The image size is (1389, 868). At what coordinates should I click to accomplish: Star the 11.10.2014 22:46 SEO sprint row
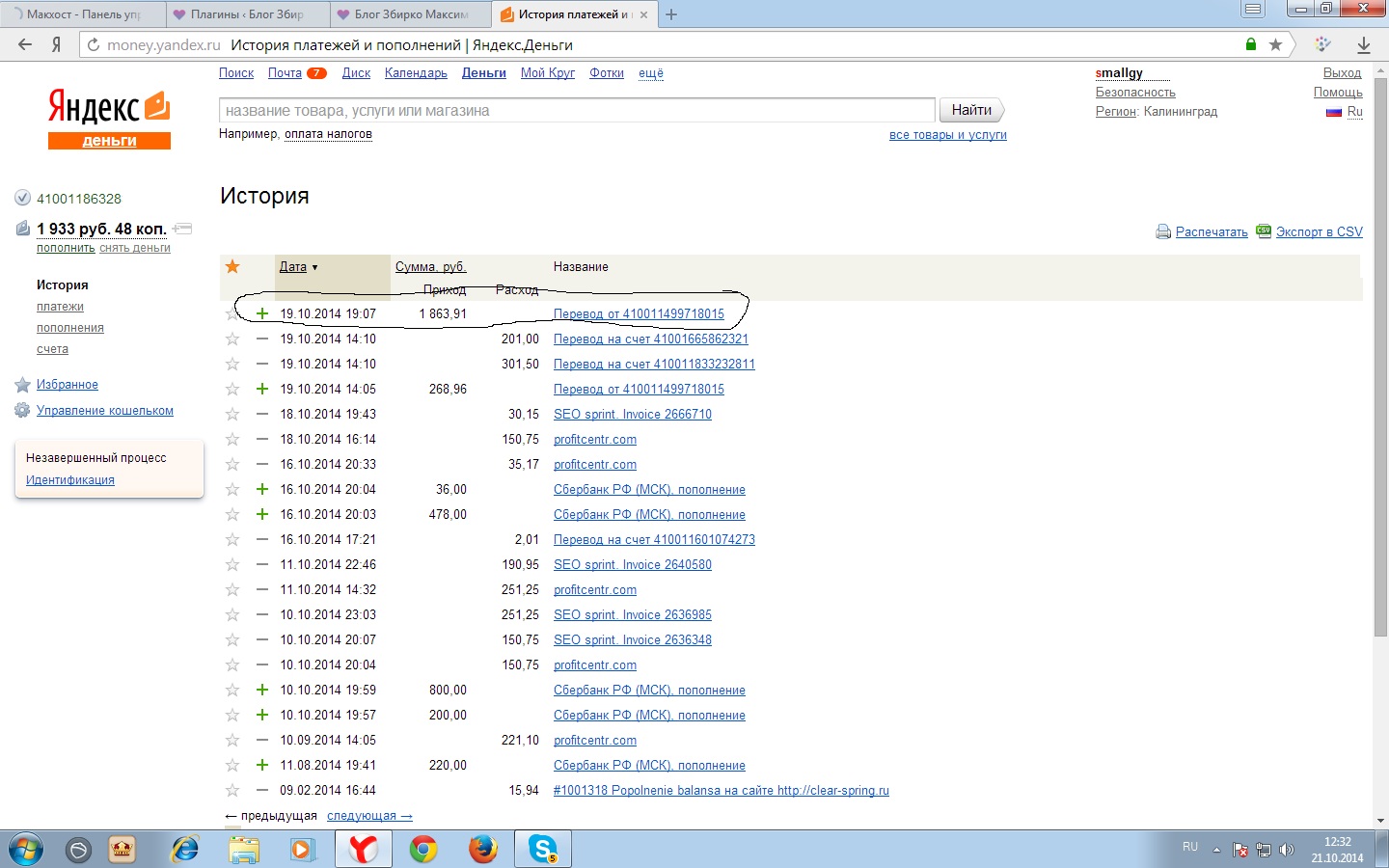[232, 565]
